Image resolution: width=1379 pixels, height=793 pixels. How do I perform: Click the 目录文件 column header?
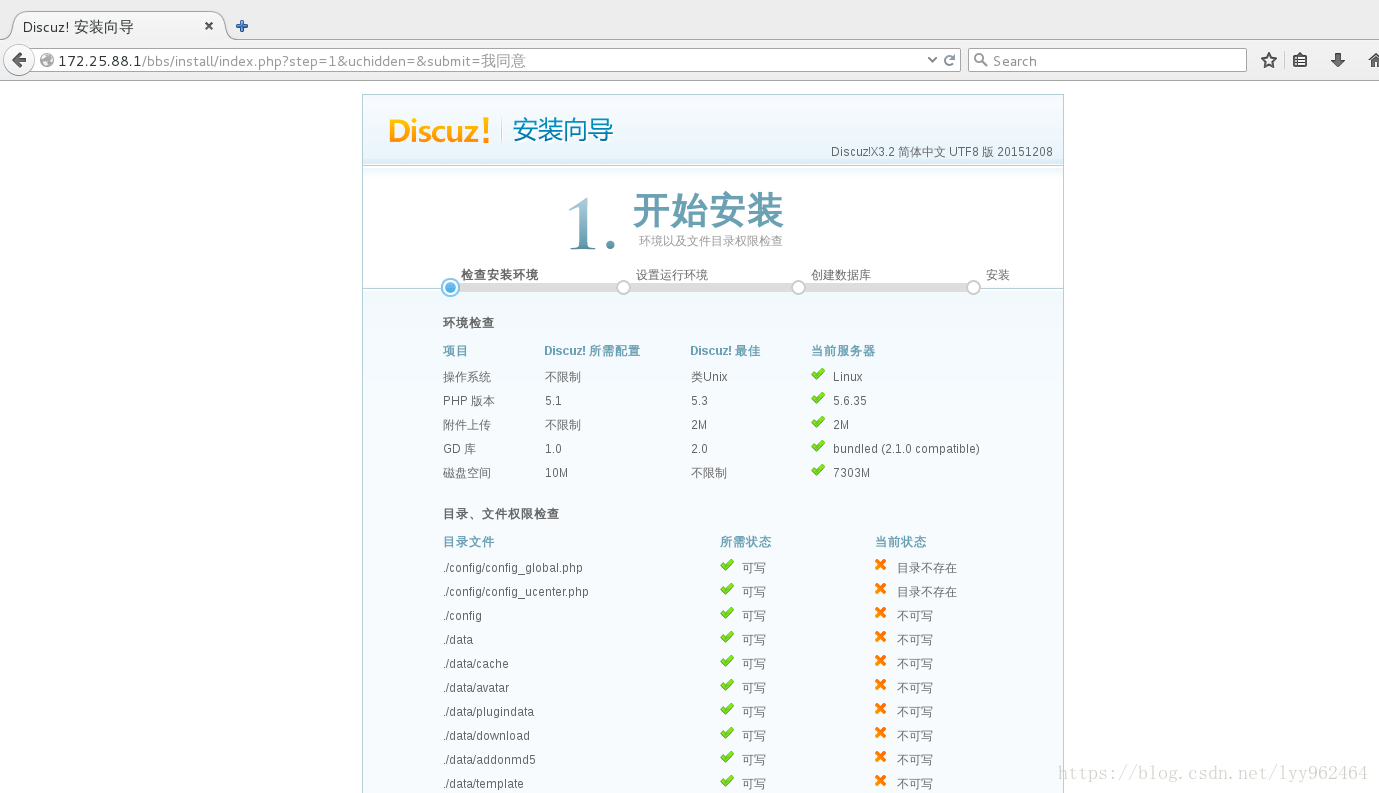click(x=469, y=542)
